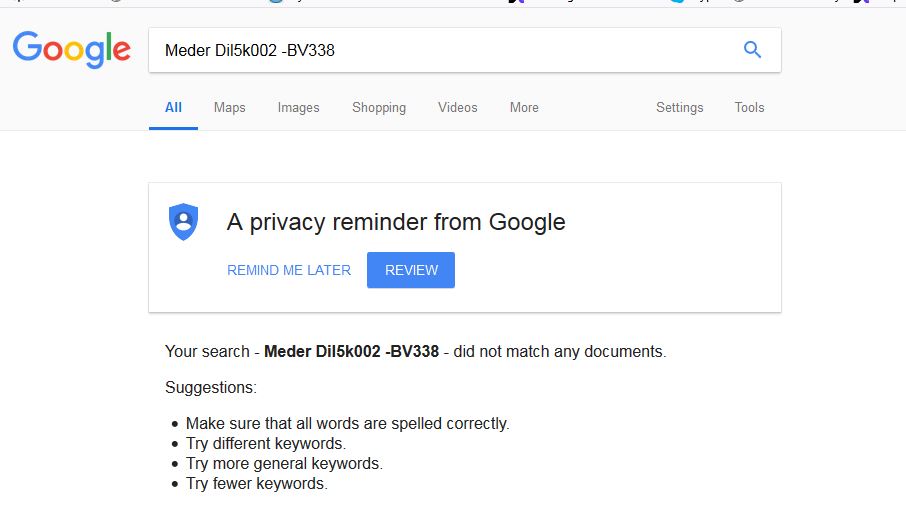Select the All results tab
Image resolution: width=906 pixels, height=531 pixels.
click(173, 107)
